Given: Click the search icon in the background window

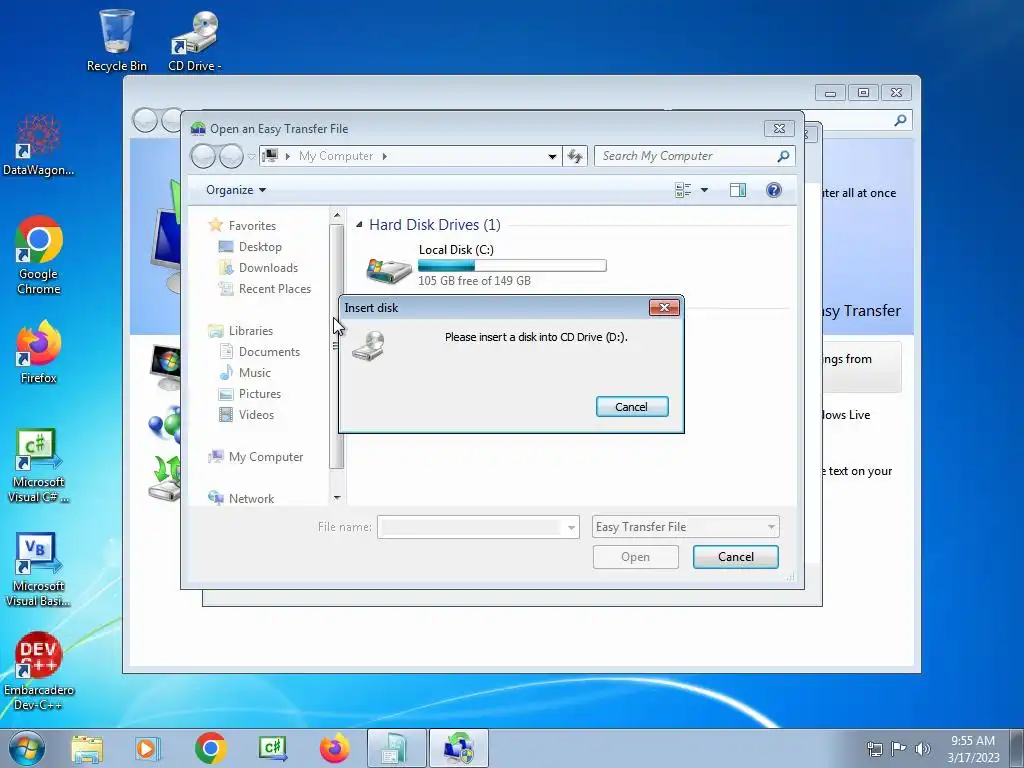Looking at the screenshot, I should pos(900,120).
